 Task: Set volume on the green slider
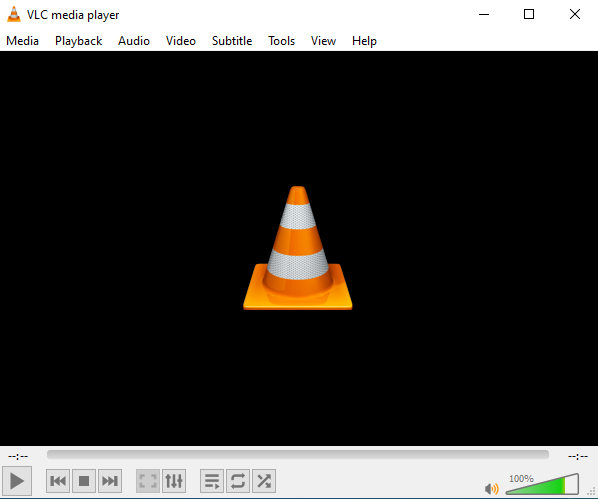[x=542, y=485]
